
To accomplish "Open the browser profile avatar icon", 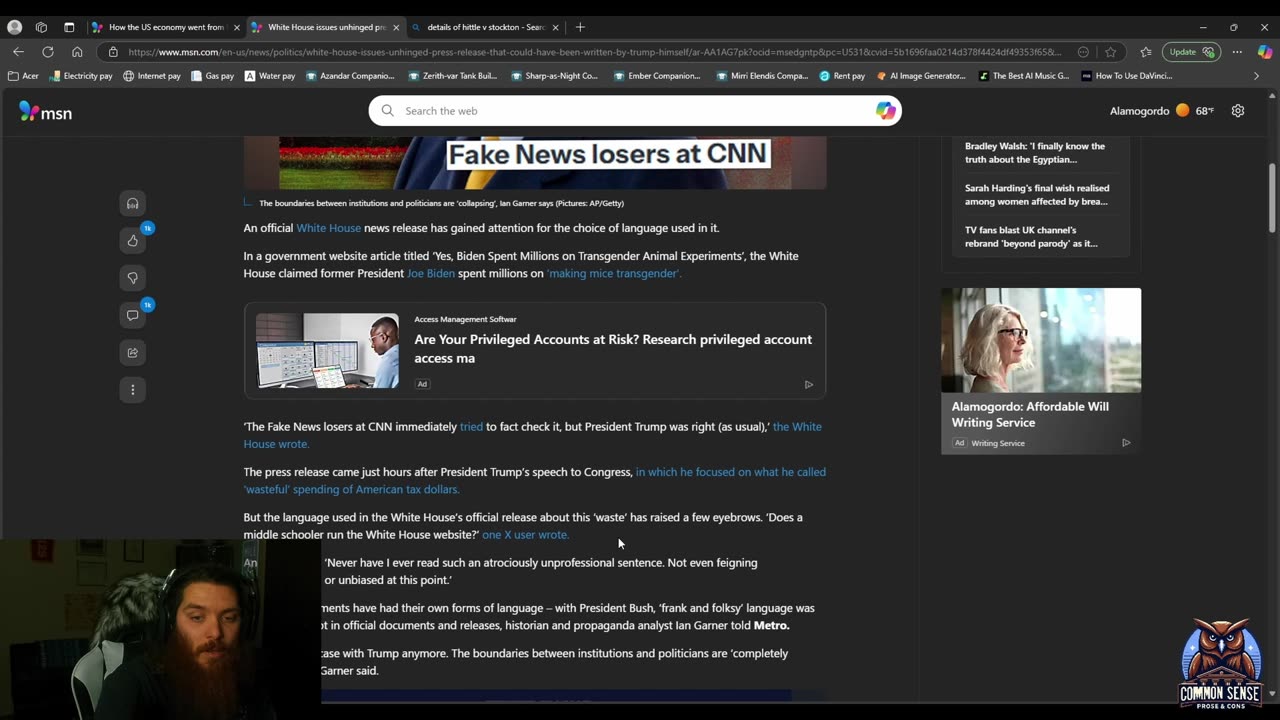I will click(x=14, y=27).
